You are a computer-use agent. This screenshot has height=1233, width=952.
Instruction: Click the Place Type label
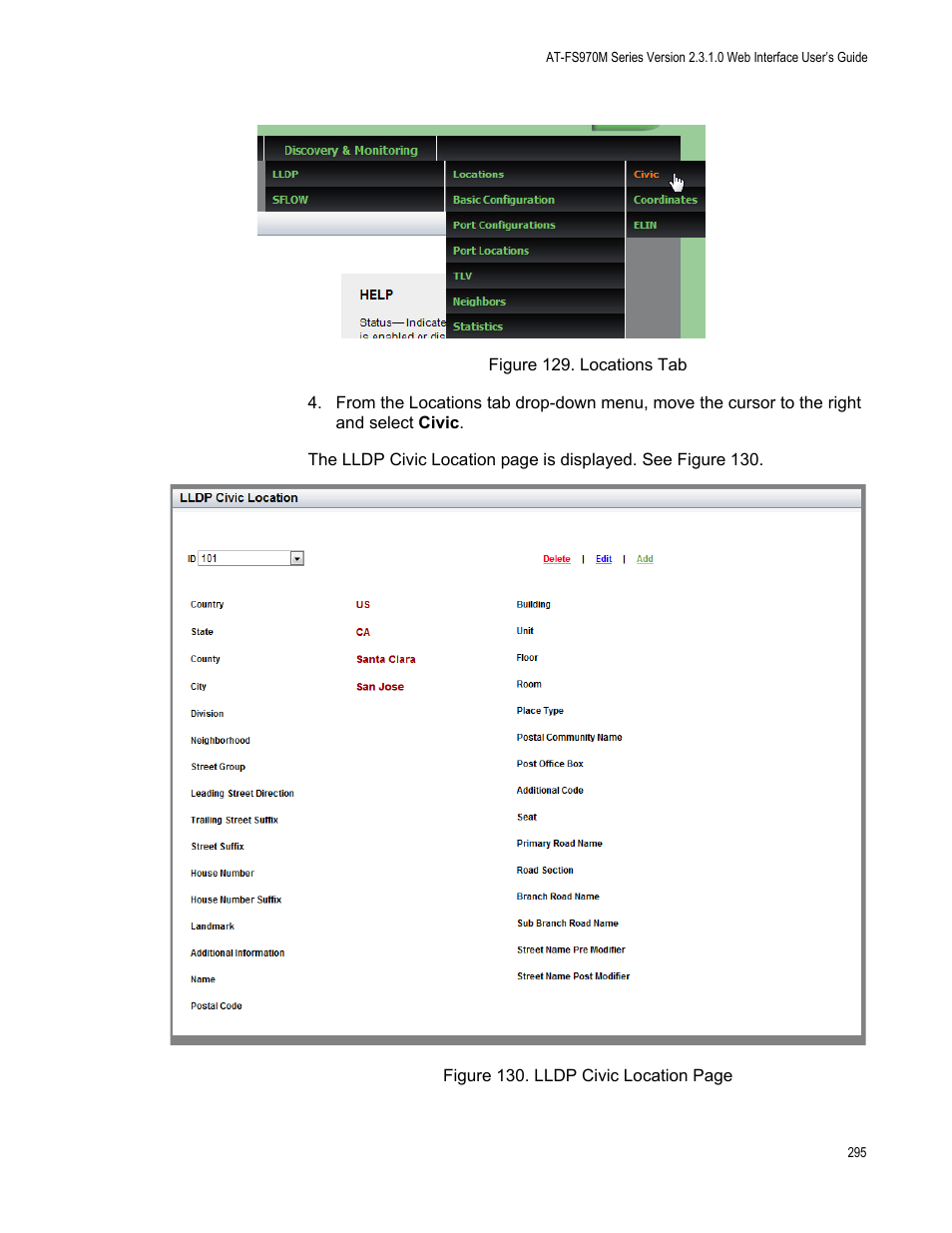[540, 711]
